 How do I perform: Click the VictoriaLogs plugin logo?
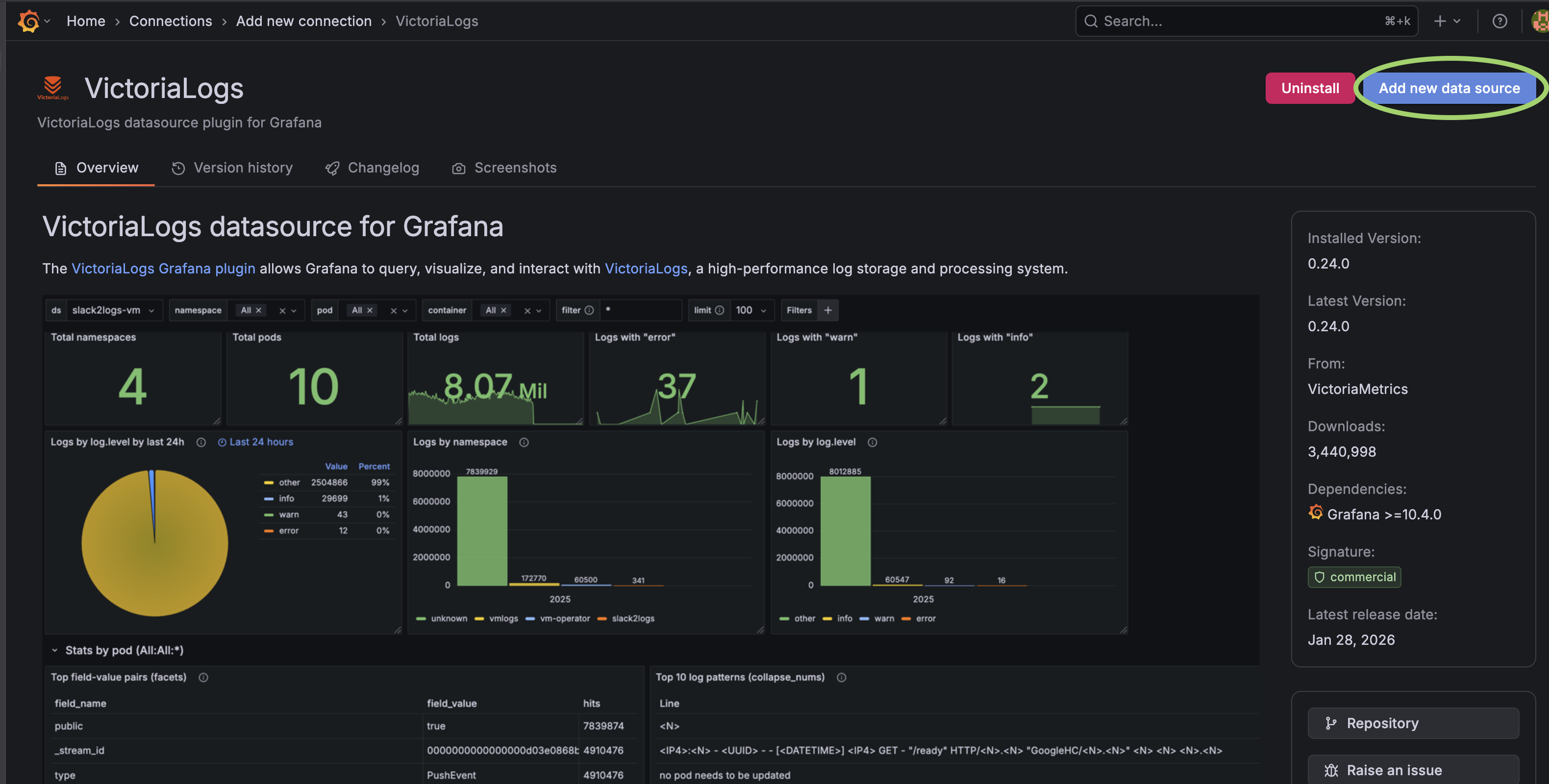tap(53, 88)
